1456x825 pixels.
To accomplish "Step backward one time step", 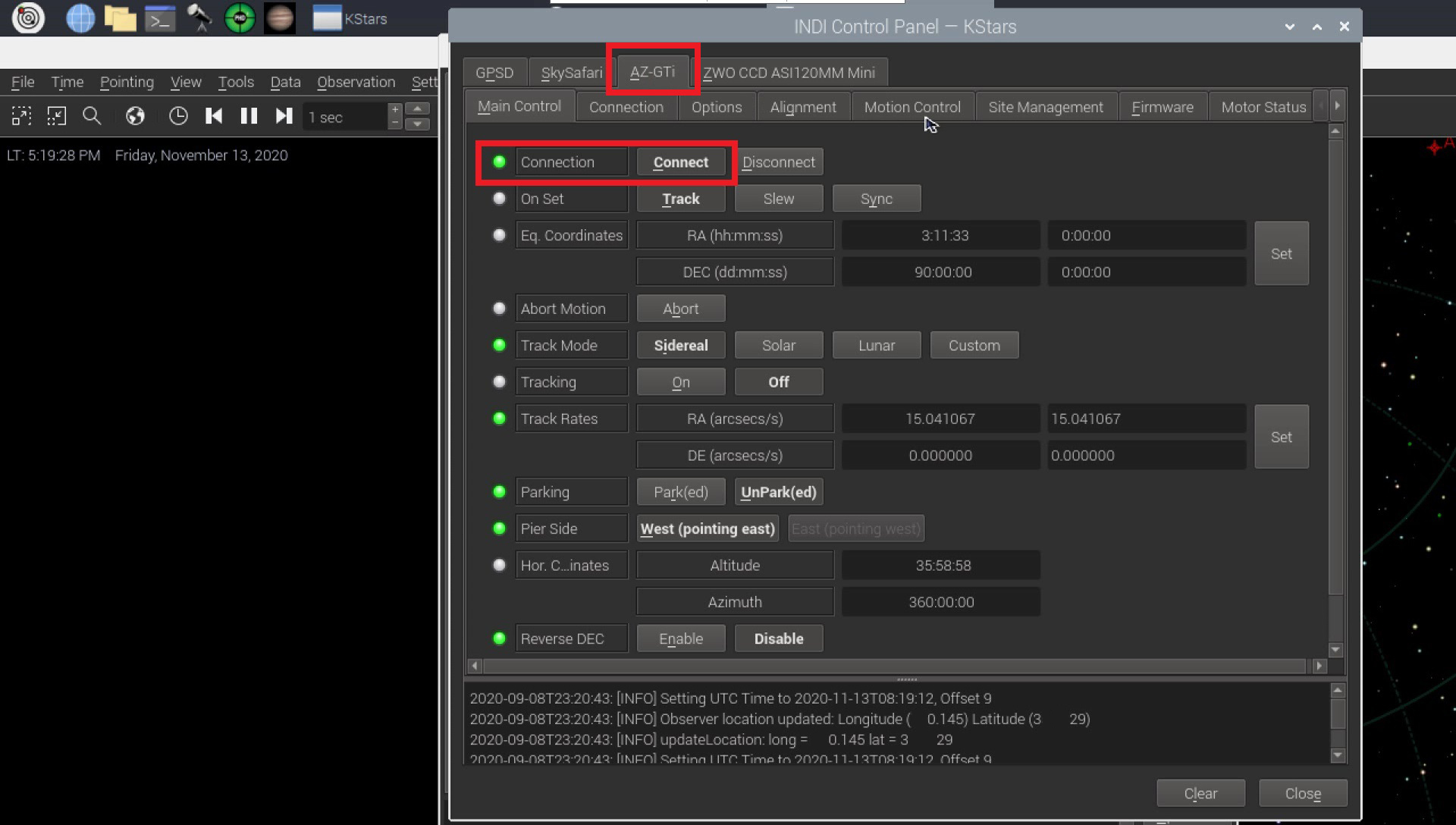I will [214, 116].
